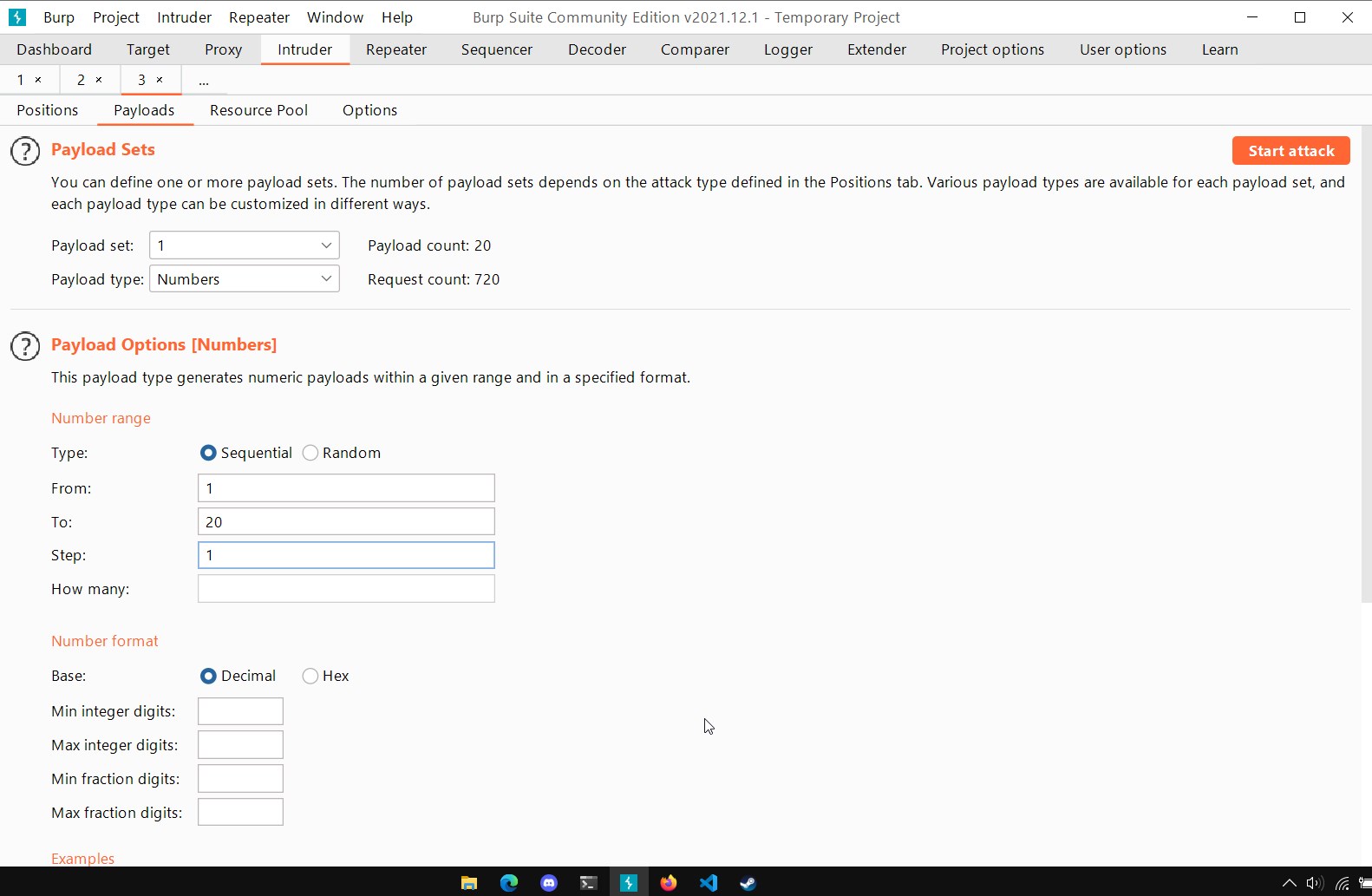Open the User options tab
Image resolution: width=1372 pixels, height=896 pixels.
point(1123,49)
